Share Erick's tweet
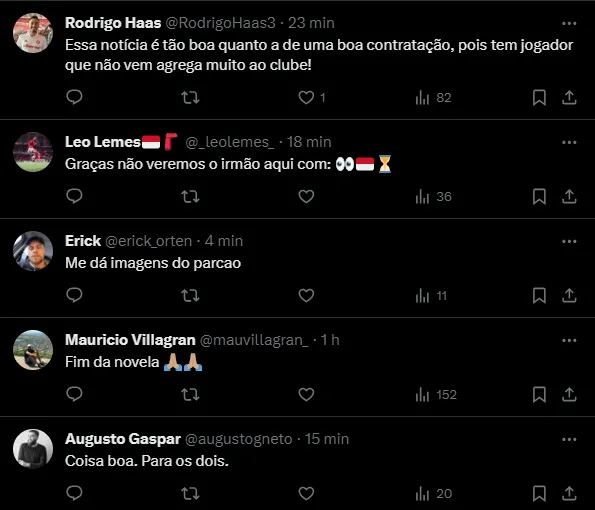 [569, 296]
